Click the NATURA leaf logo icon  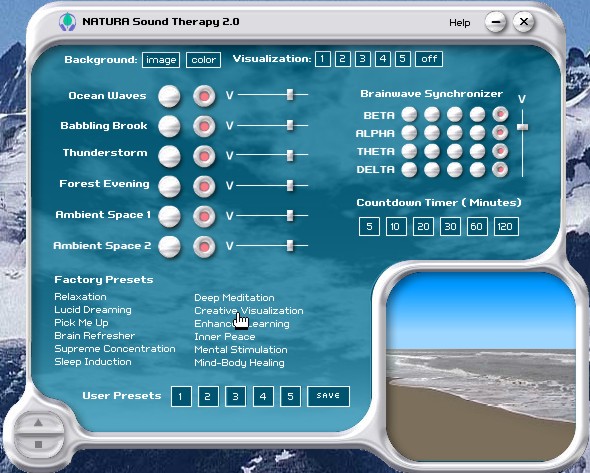[x=67, y=22]
